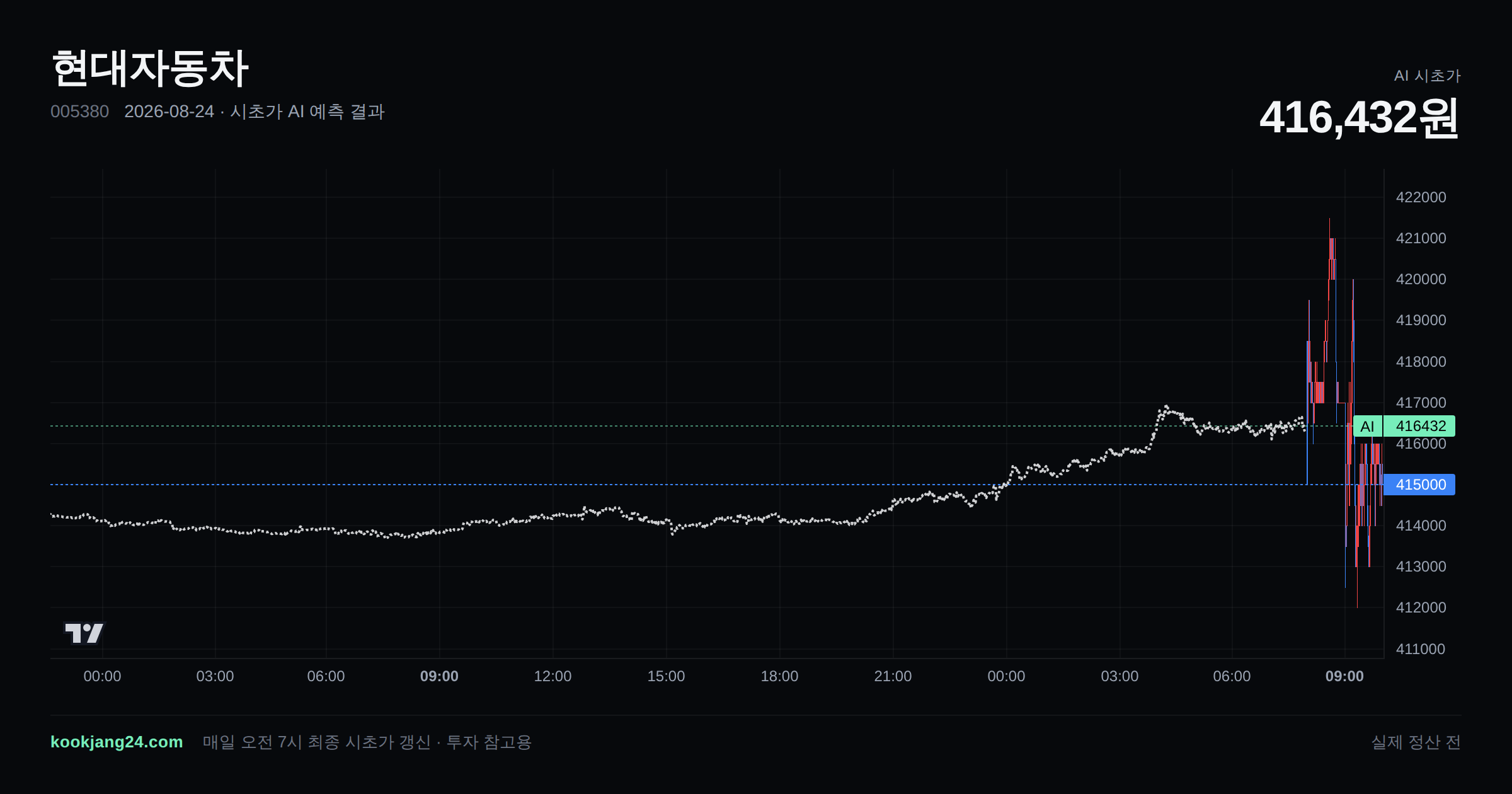Click the headline price 416,432원

coord(1359,118)
